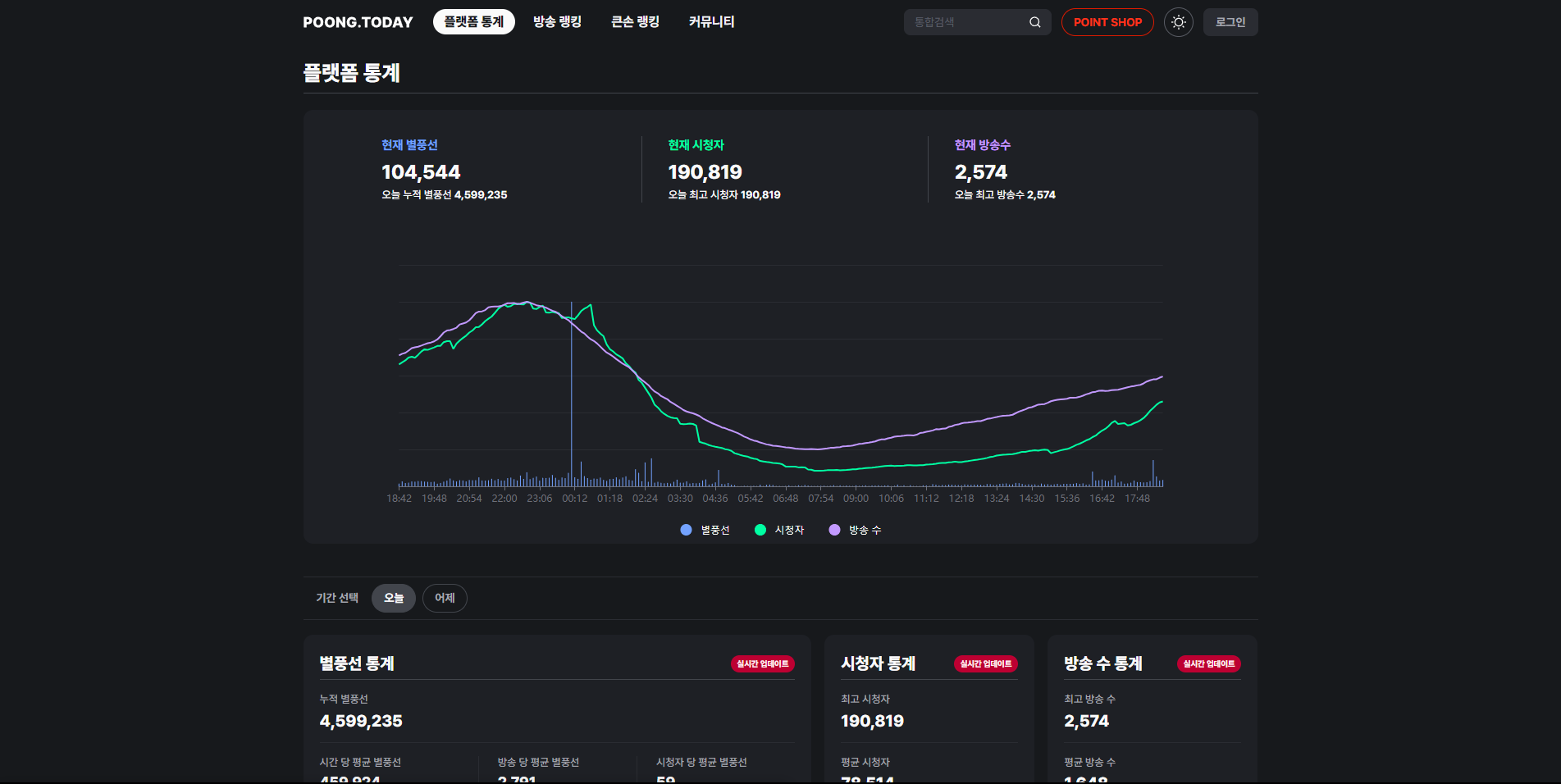Viewport: 1561px width, 784px height.
Task: Click the POONG.TODAY logo
Action: [358, 22]
